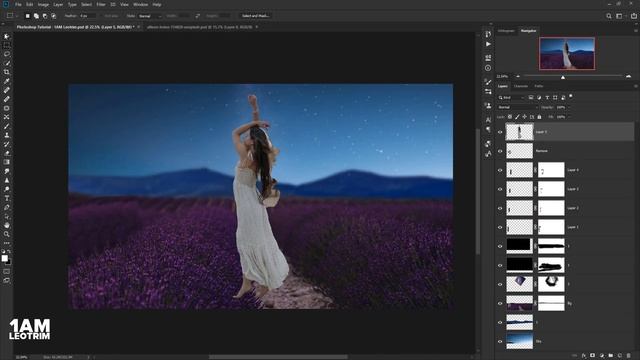The width and height of the screenshot is (640, 360).
Task: Click Layer 4 mask thumbnail
Action: pos(551,170)
